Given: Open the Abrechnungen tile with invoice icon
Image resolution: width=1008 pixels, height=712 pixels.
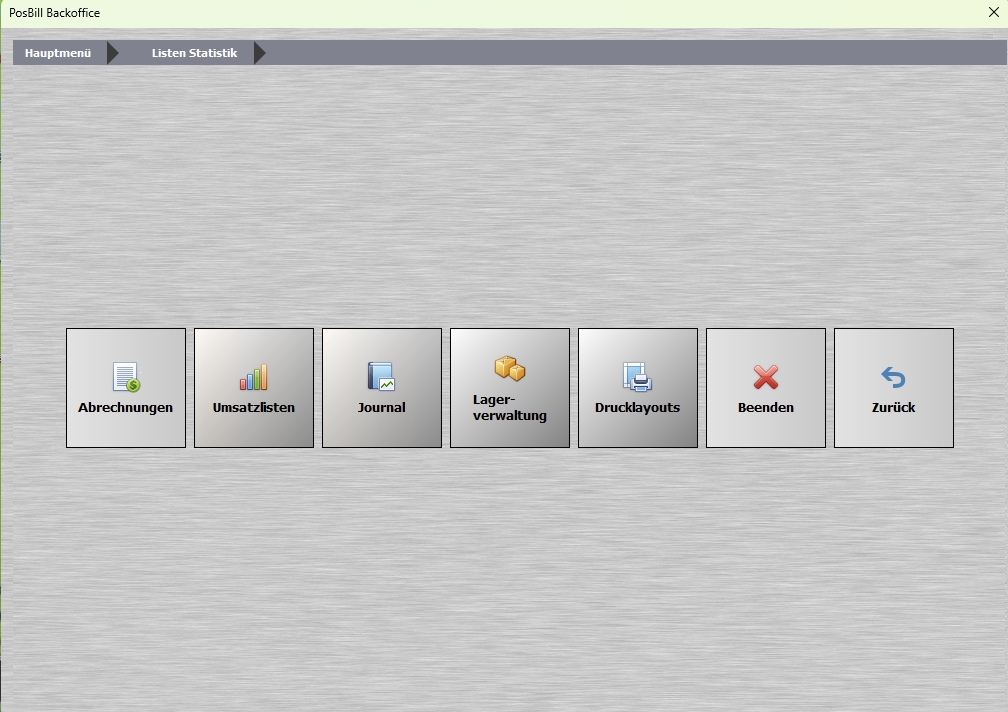Looking at the screenshot, I should [126, 388].
